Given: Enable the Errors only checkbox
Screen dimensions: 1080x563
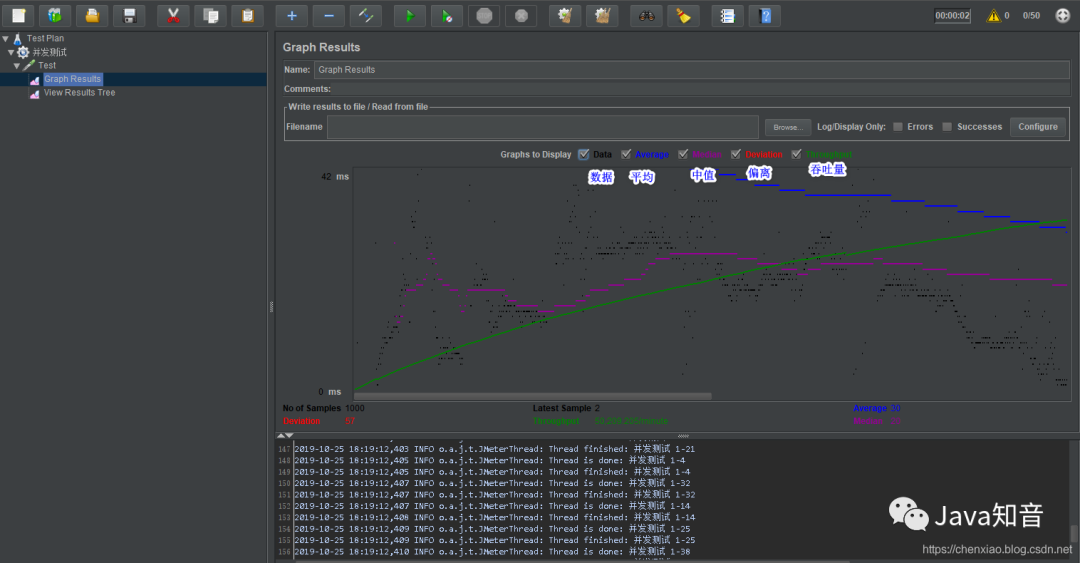Looking at the screenshot, I should [x=898, y=127].
